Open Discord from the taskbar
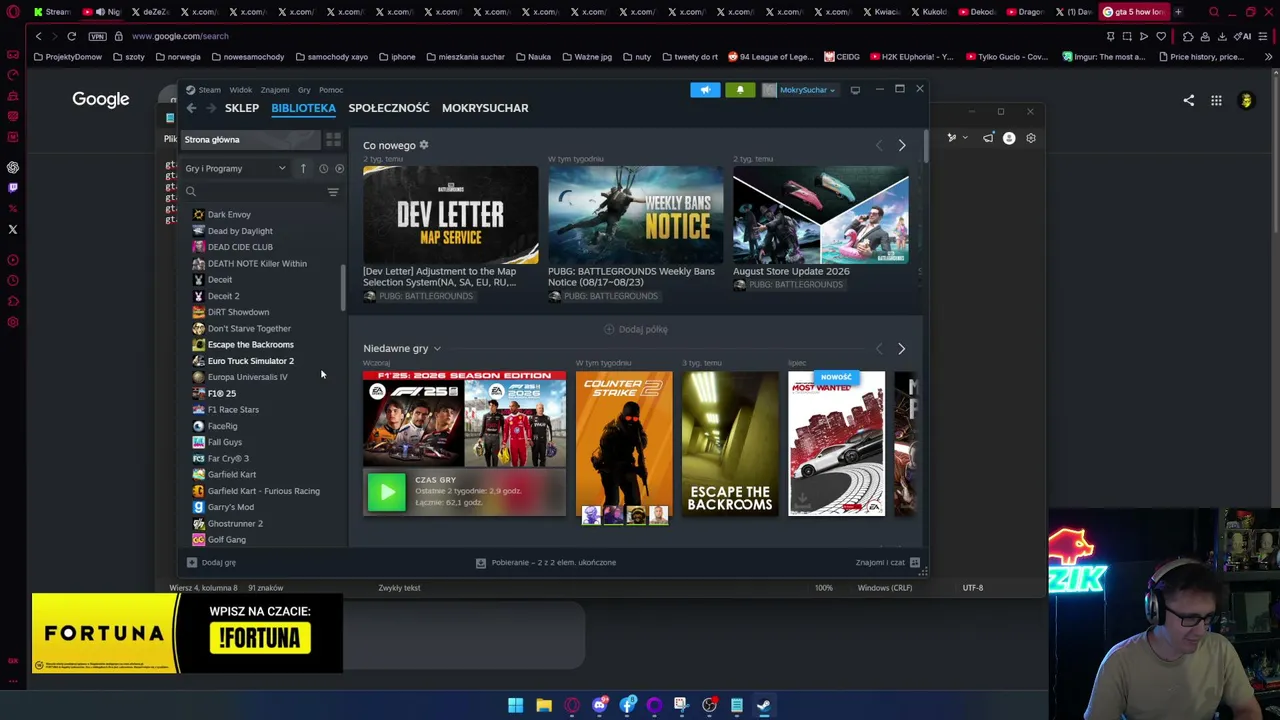This screenshot has width=1280, height=720. coord(600,705)
